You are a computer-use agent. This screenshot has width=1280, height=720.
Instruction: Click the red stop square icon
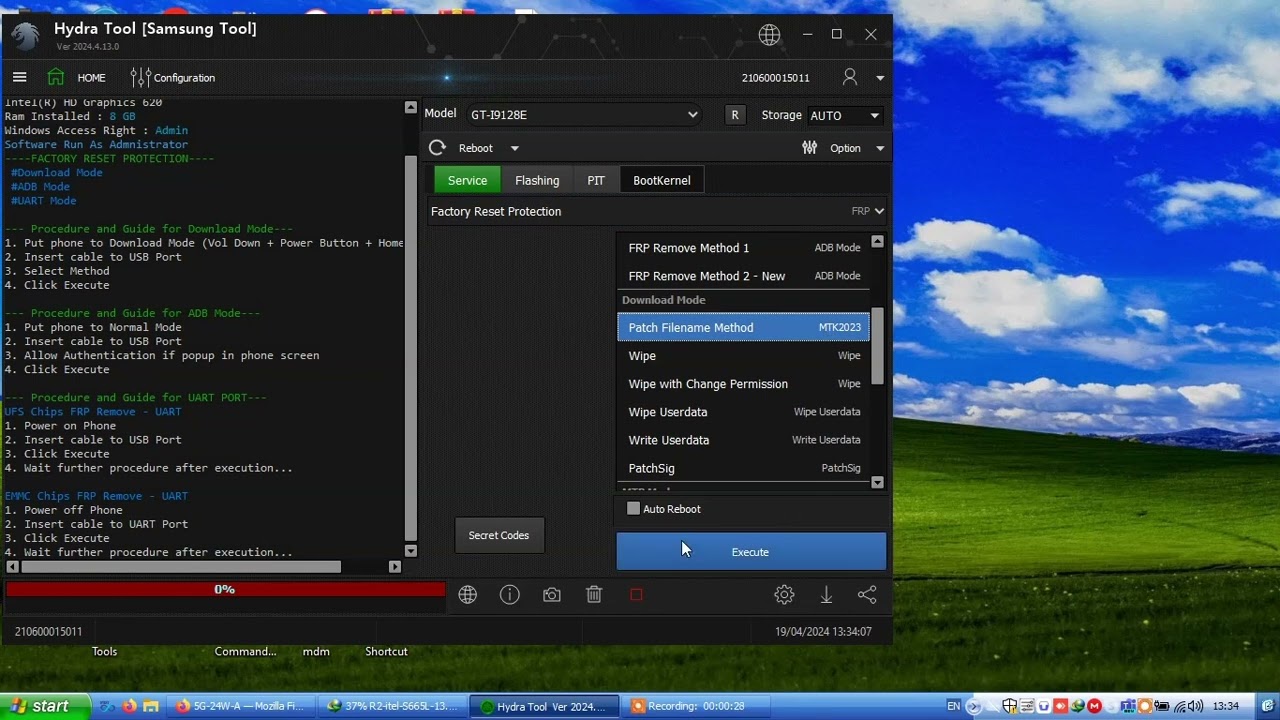[636, 595]
